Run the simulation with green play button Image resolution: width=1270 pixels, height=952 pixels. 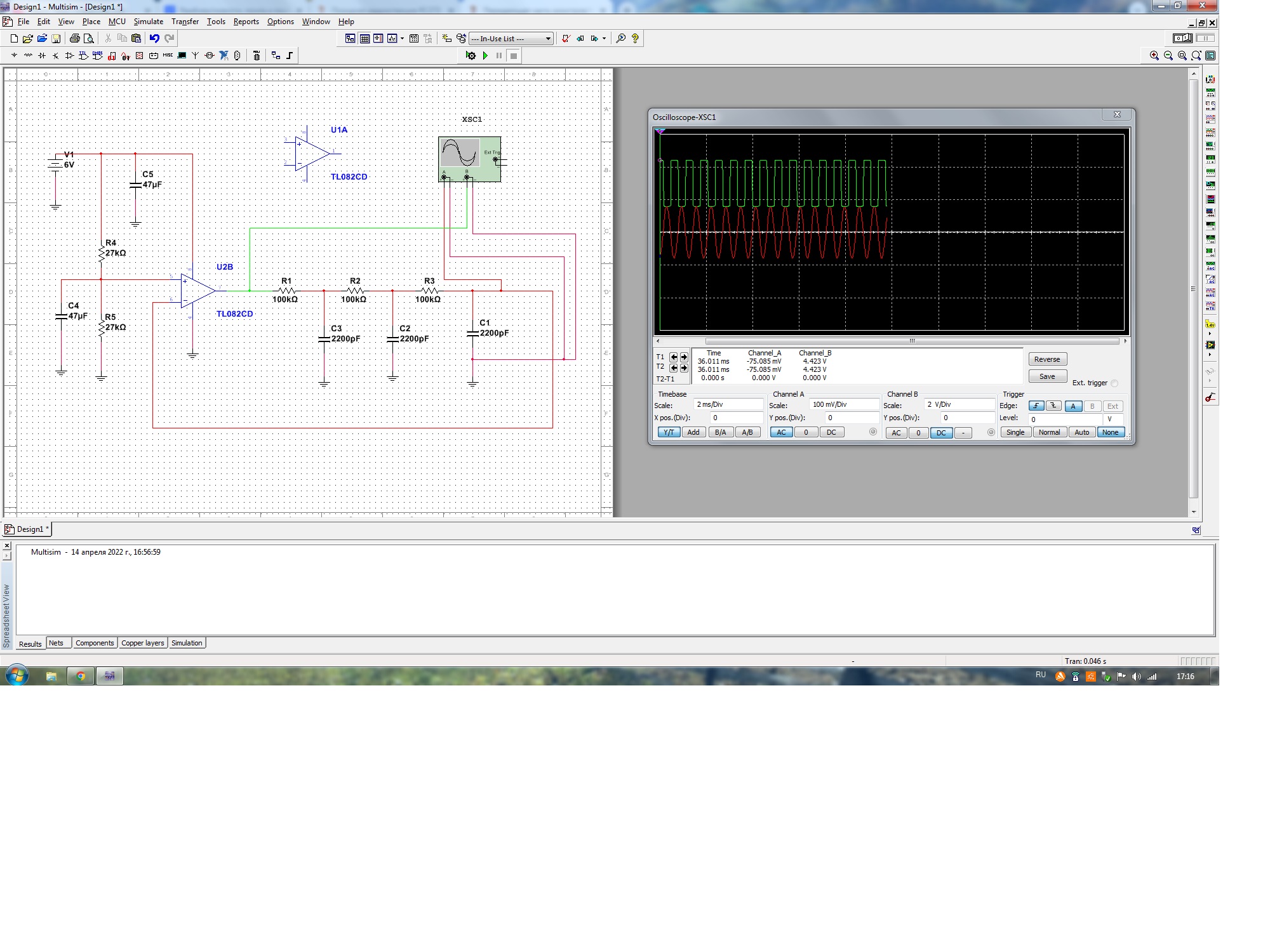[x=485, y=56]
